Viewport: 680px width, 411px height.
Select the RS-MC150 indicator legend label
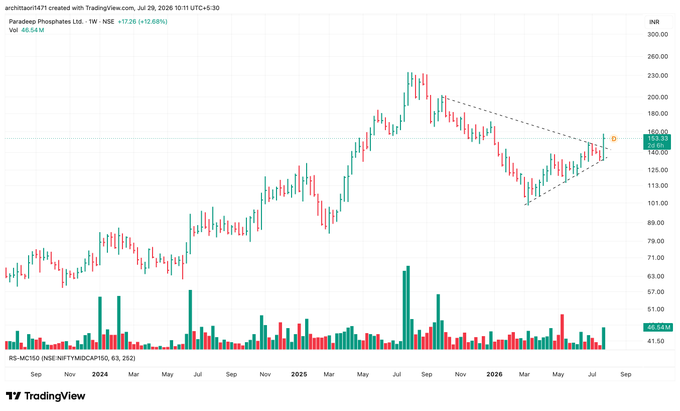tap(72, 358)
